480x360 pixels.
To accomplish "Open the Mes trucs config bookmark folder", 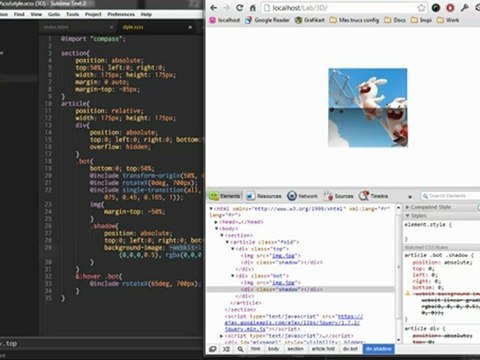I will (354, 20).
